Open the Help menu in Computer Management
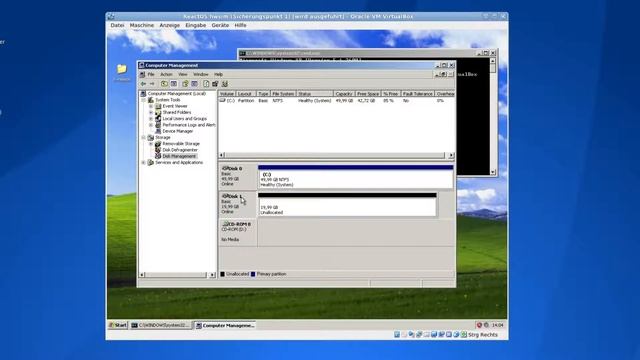 coord(218,74)
